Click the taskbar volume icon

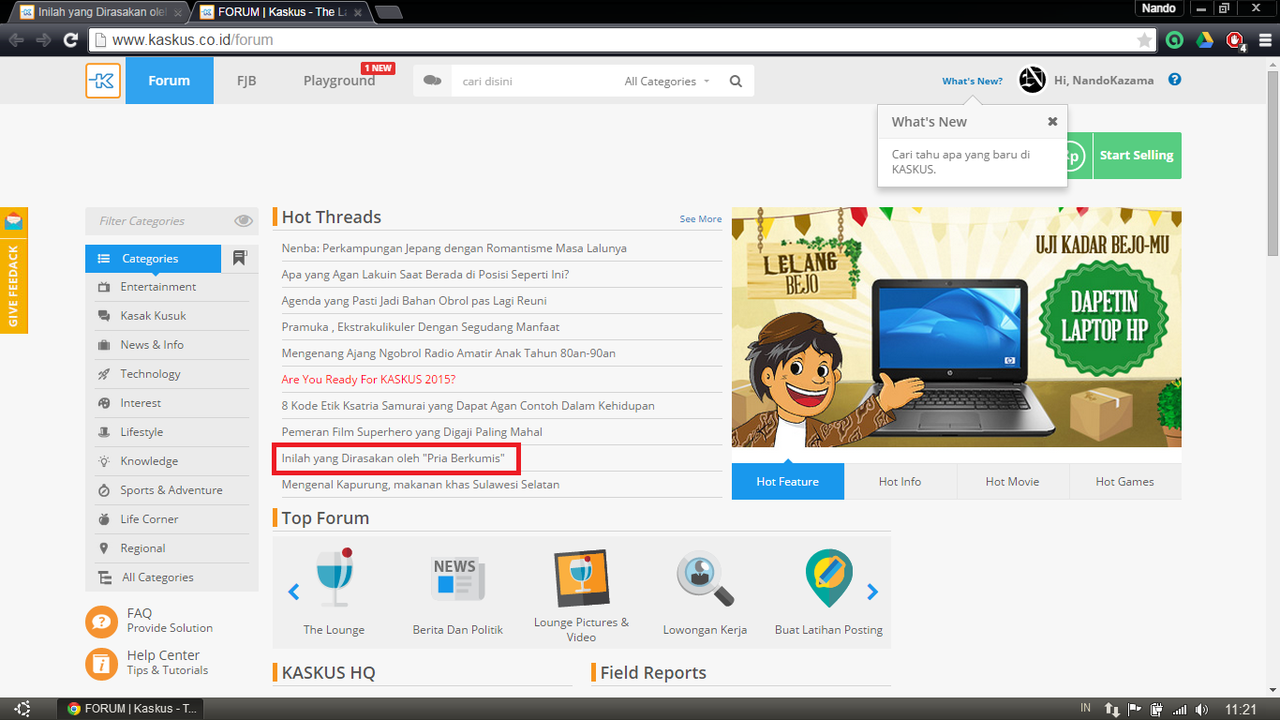click(x=1201, y=709)
